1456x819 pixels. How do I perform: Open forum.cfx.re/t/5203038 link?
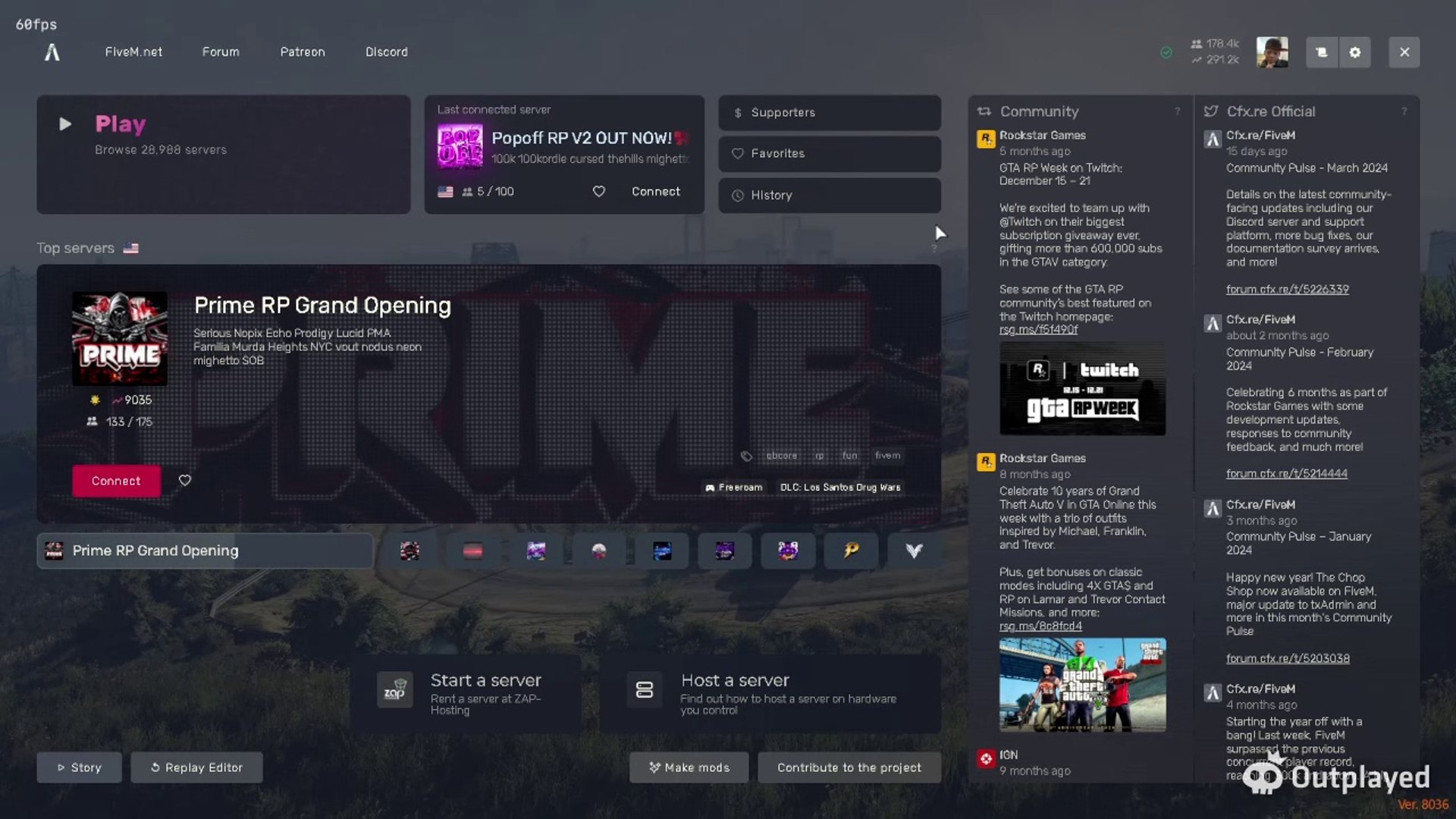point(1288,659)
